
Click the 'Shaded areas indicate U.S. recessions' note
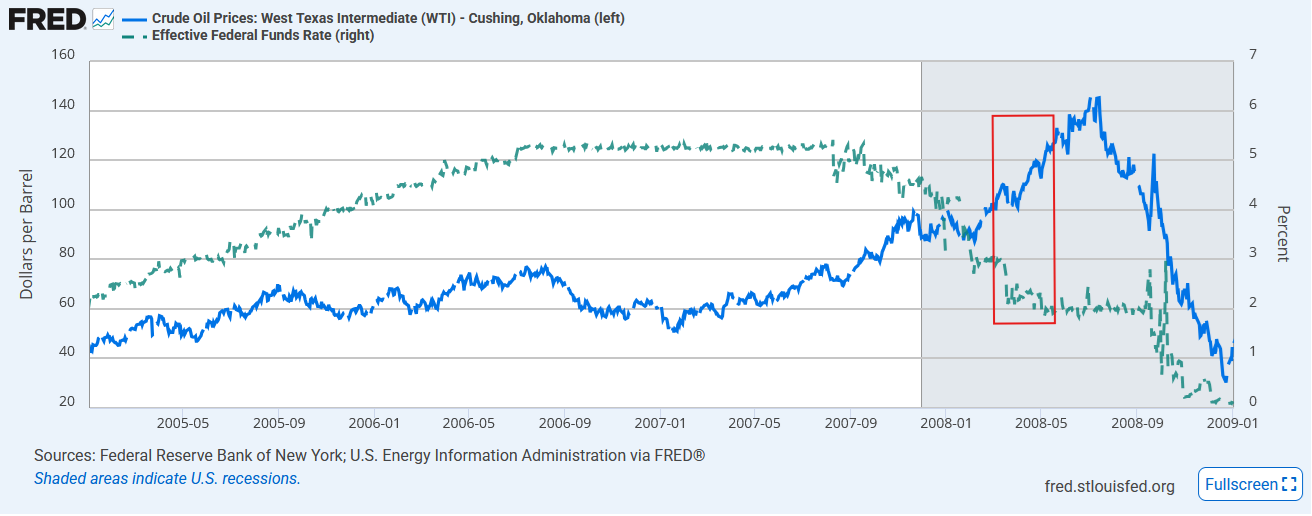pyautogui.click(x=167, y=478)
